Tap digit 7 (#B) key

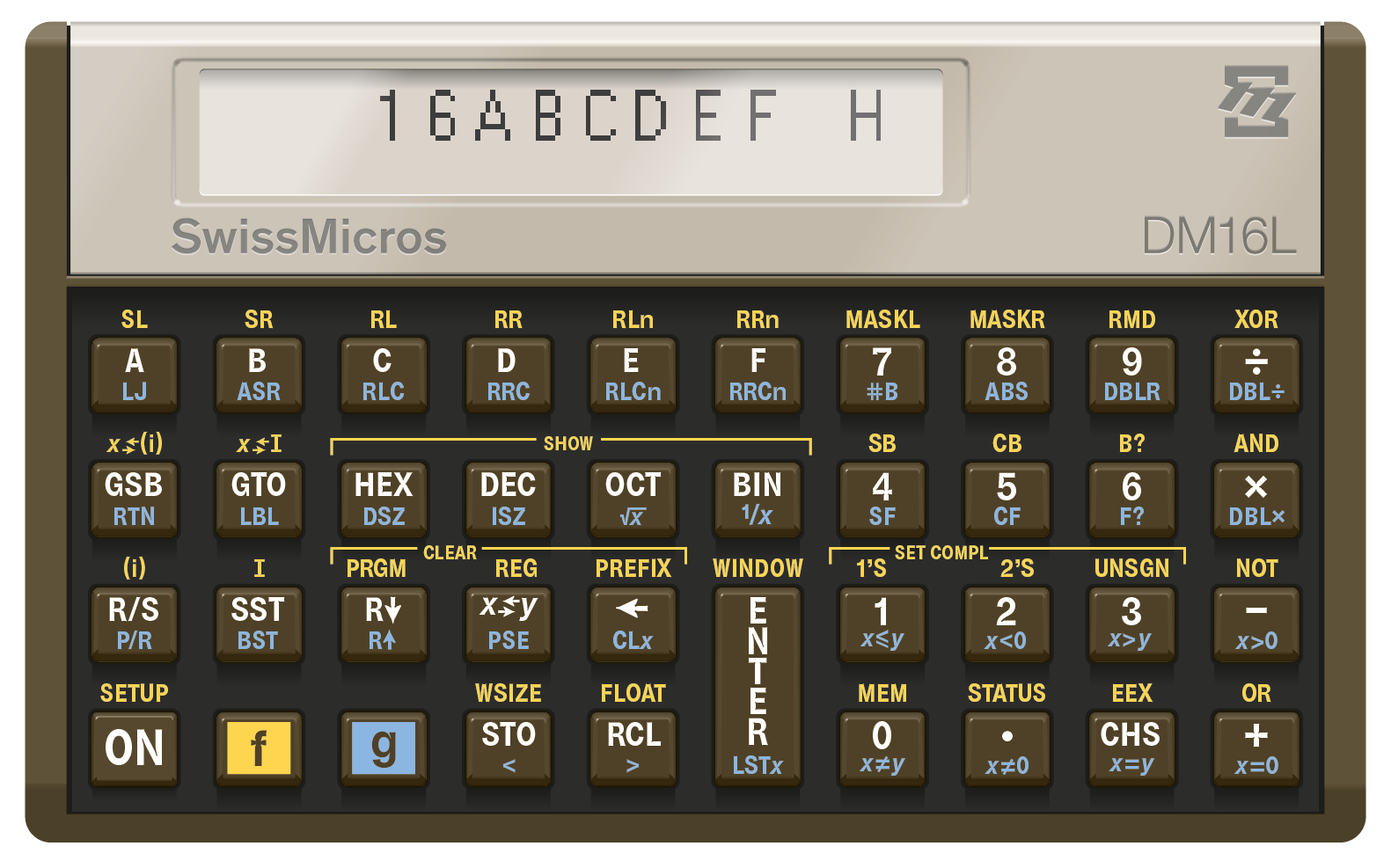pyautogui.click(x=882, y=375)
